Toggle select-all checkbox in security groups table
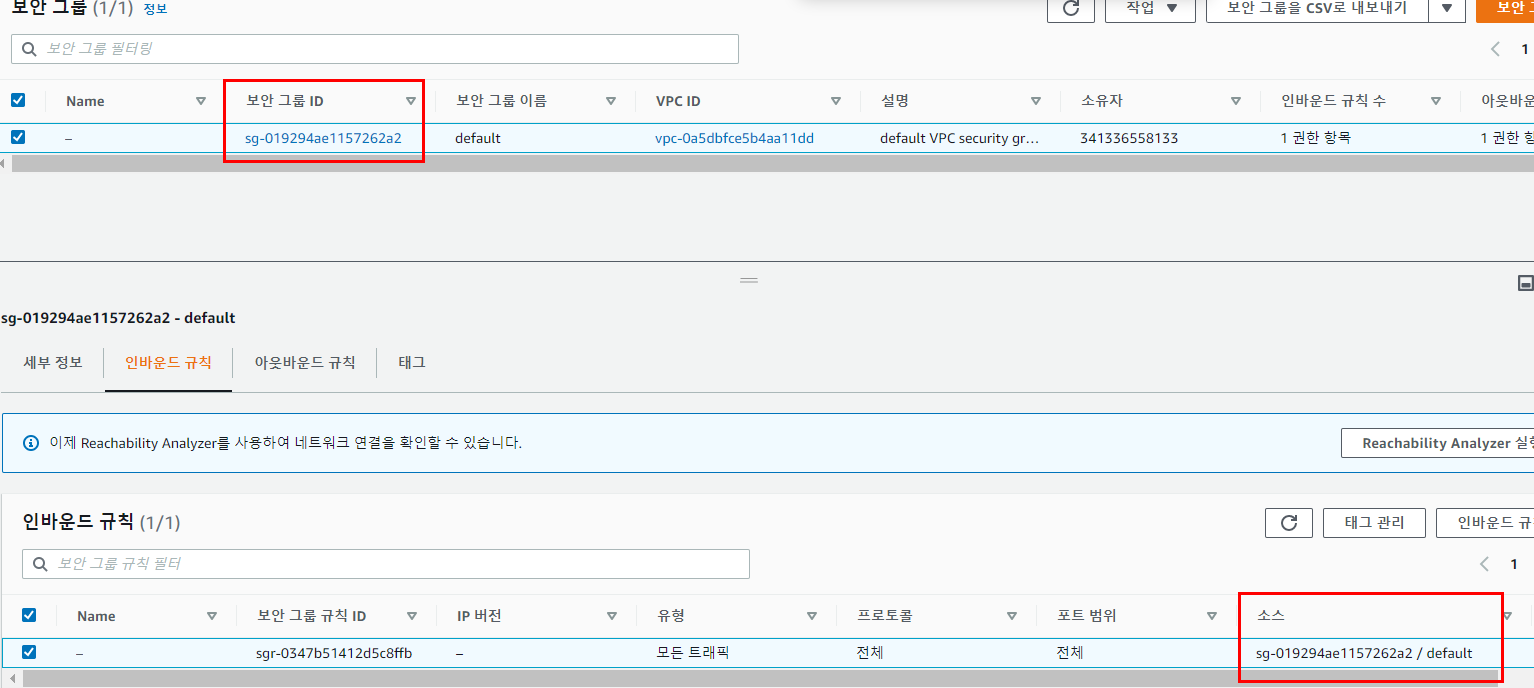1534x688 pixels. (x=18, y=100)
